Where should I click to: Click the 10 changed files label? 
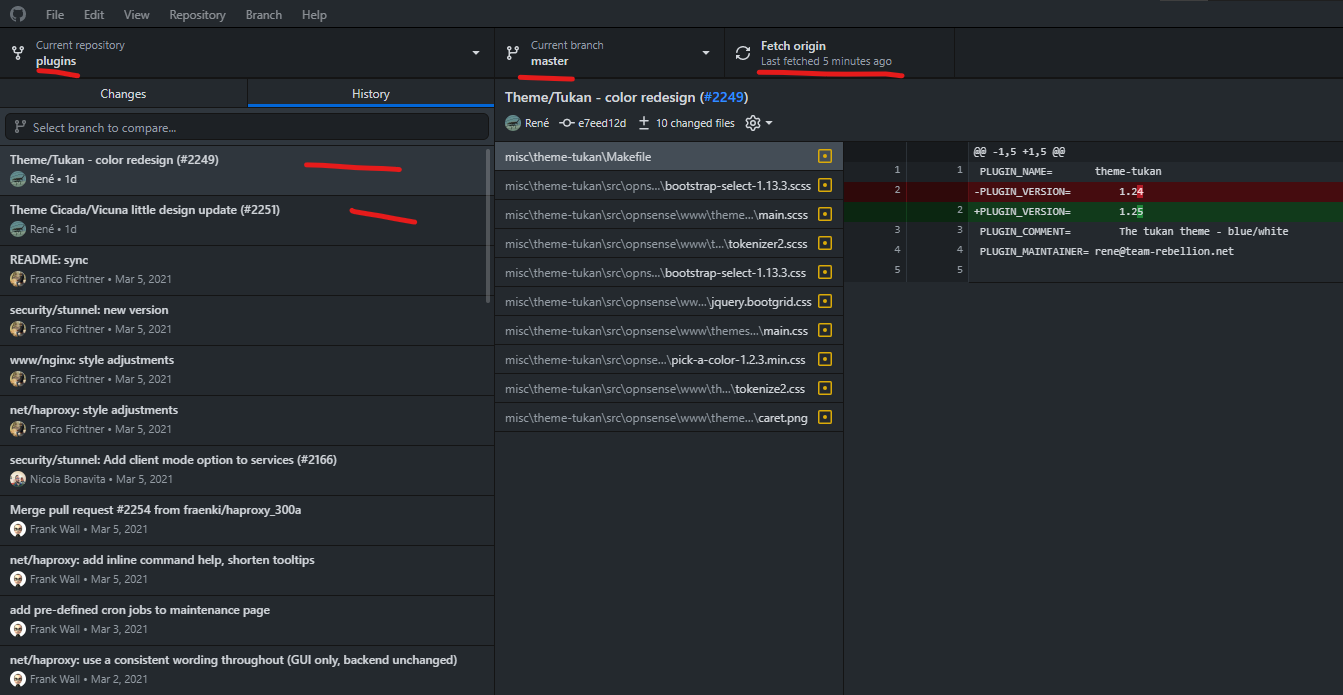695,123
